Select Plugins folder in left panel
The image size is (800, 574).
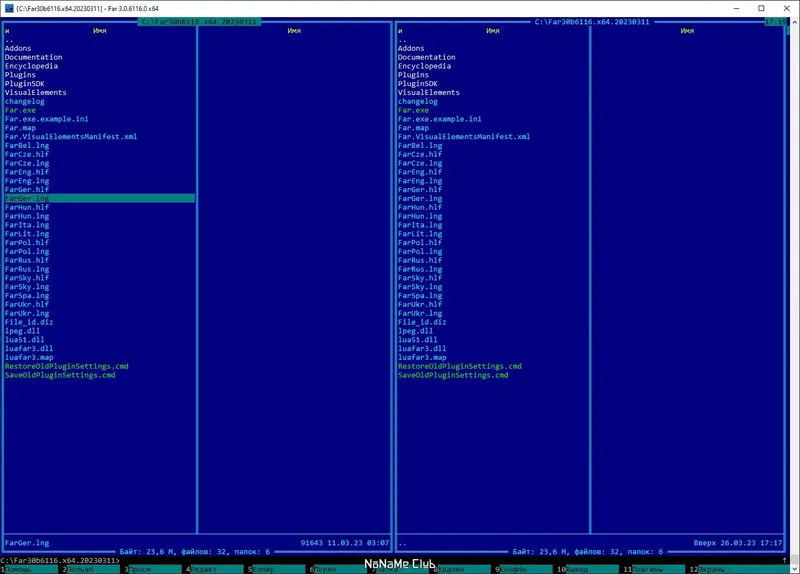(x=20, y=75)
